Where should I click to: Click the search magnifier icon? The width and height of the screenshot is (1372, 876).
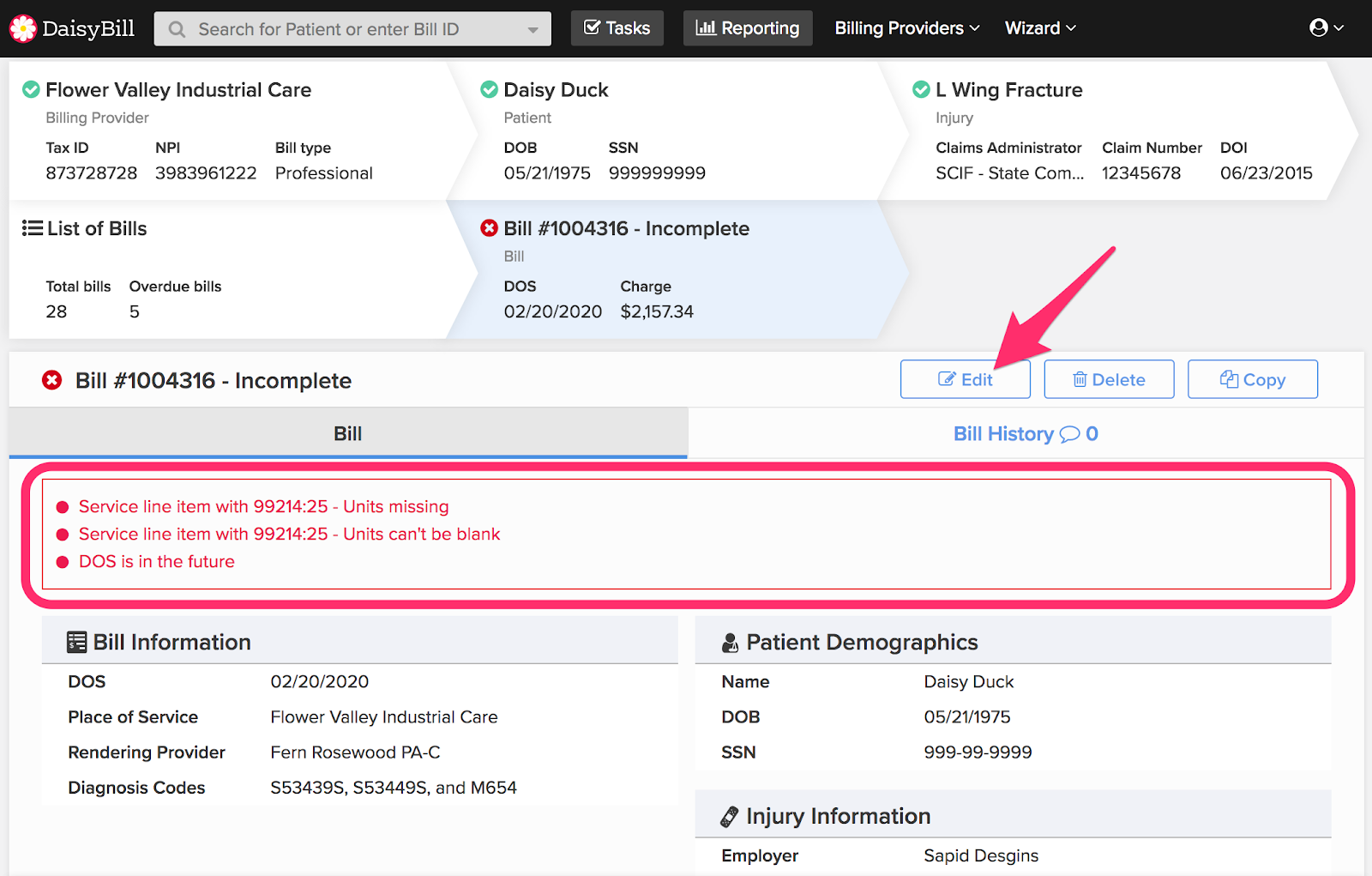(x=177, y=29)
